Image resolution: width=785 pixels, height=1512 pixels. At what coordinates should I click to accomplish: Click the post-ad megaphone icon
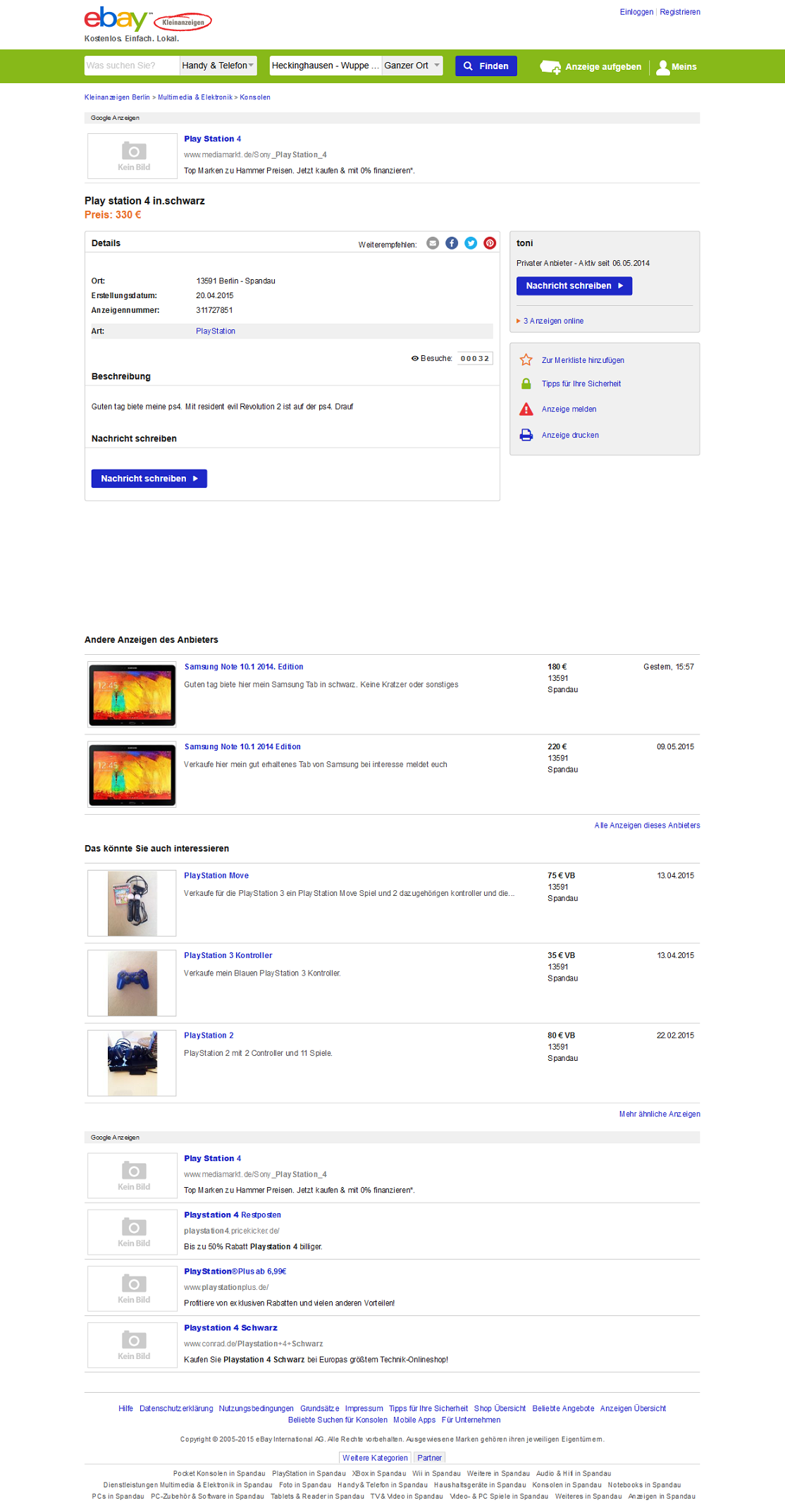550,67
